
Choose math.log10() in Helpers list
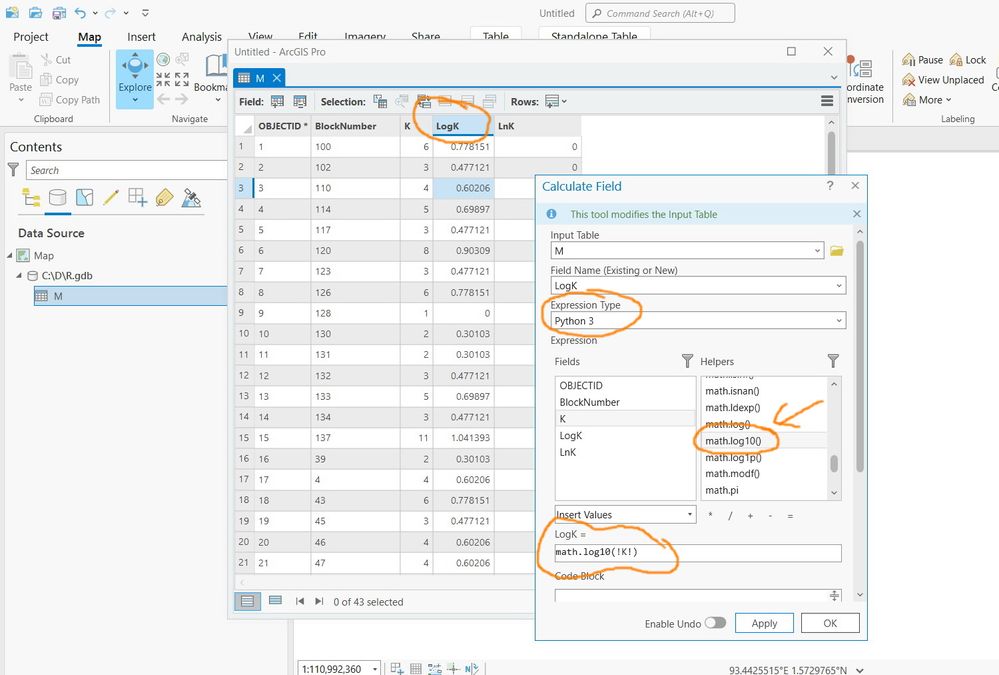pos(764,441)
